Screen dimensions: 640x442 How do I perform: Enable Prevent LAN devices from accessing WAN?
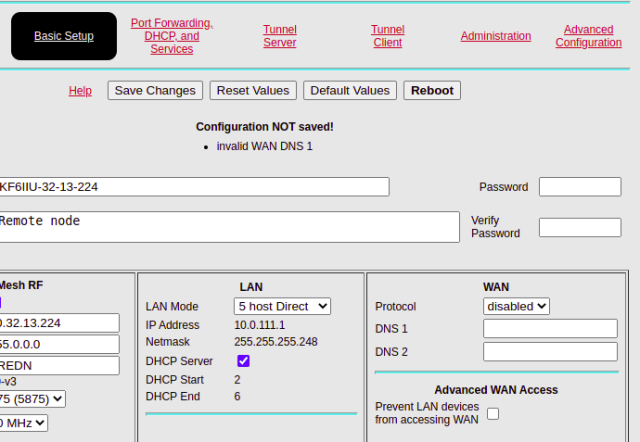(x=493, y=413)
